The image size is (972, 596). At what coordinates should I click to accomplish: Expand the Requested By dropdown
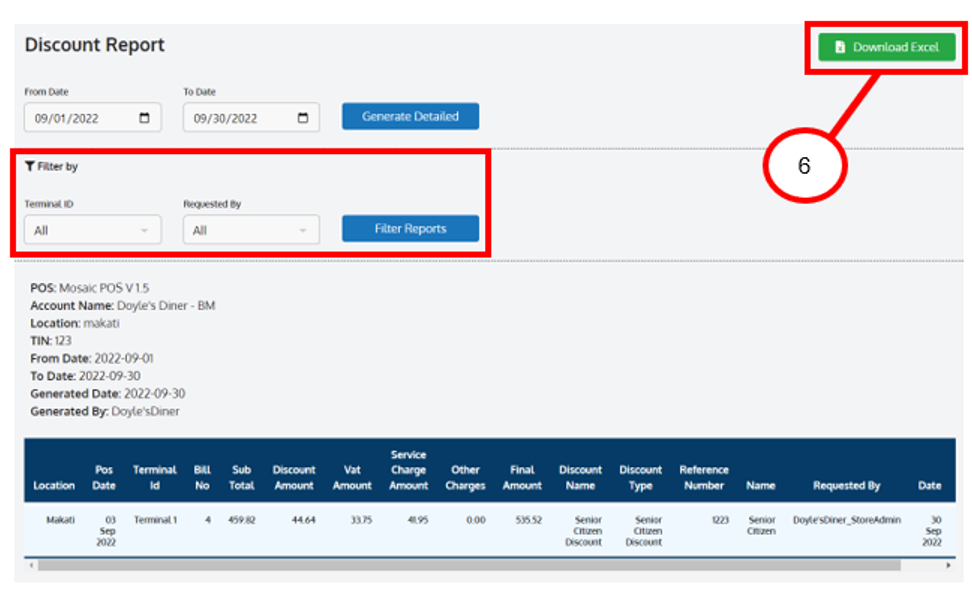pyautogui.click(x=251, y=230)
